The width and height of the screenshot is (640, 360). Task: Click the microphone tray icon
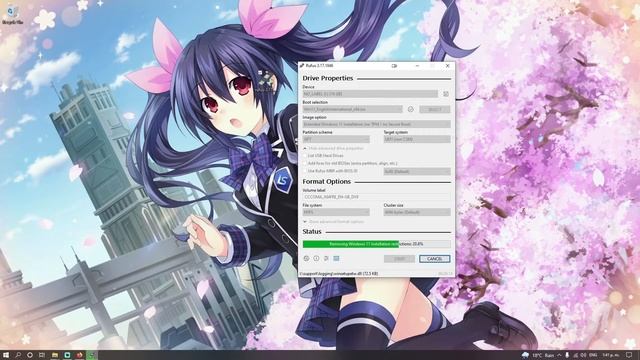coord(567,356)
